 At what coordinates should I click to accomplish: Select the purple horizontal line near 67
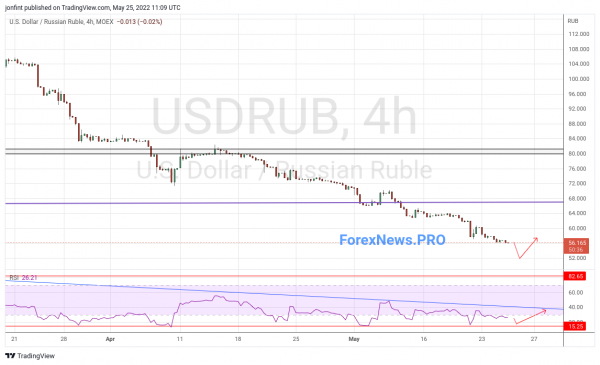tap(284, 202)
